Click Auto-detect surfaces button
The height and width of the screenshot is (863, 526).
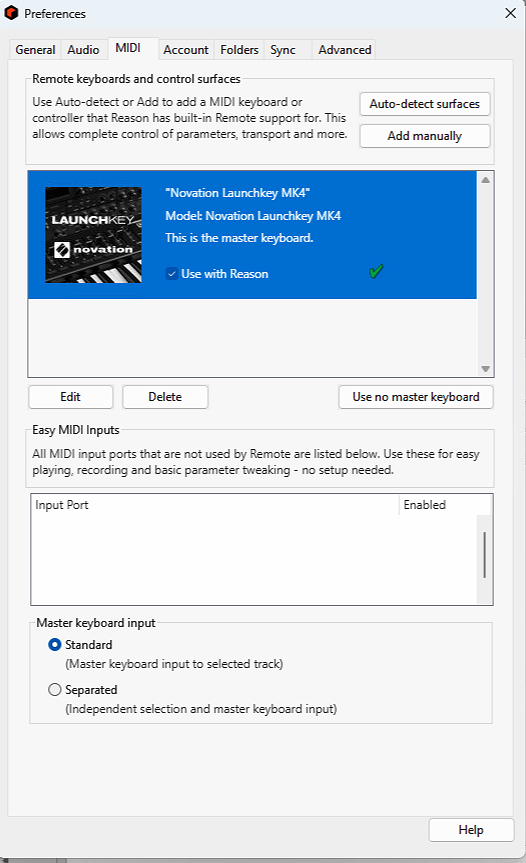425,104
